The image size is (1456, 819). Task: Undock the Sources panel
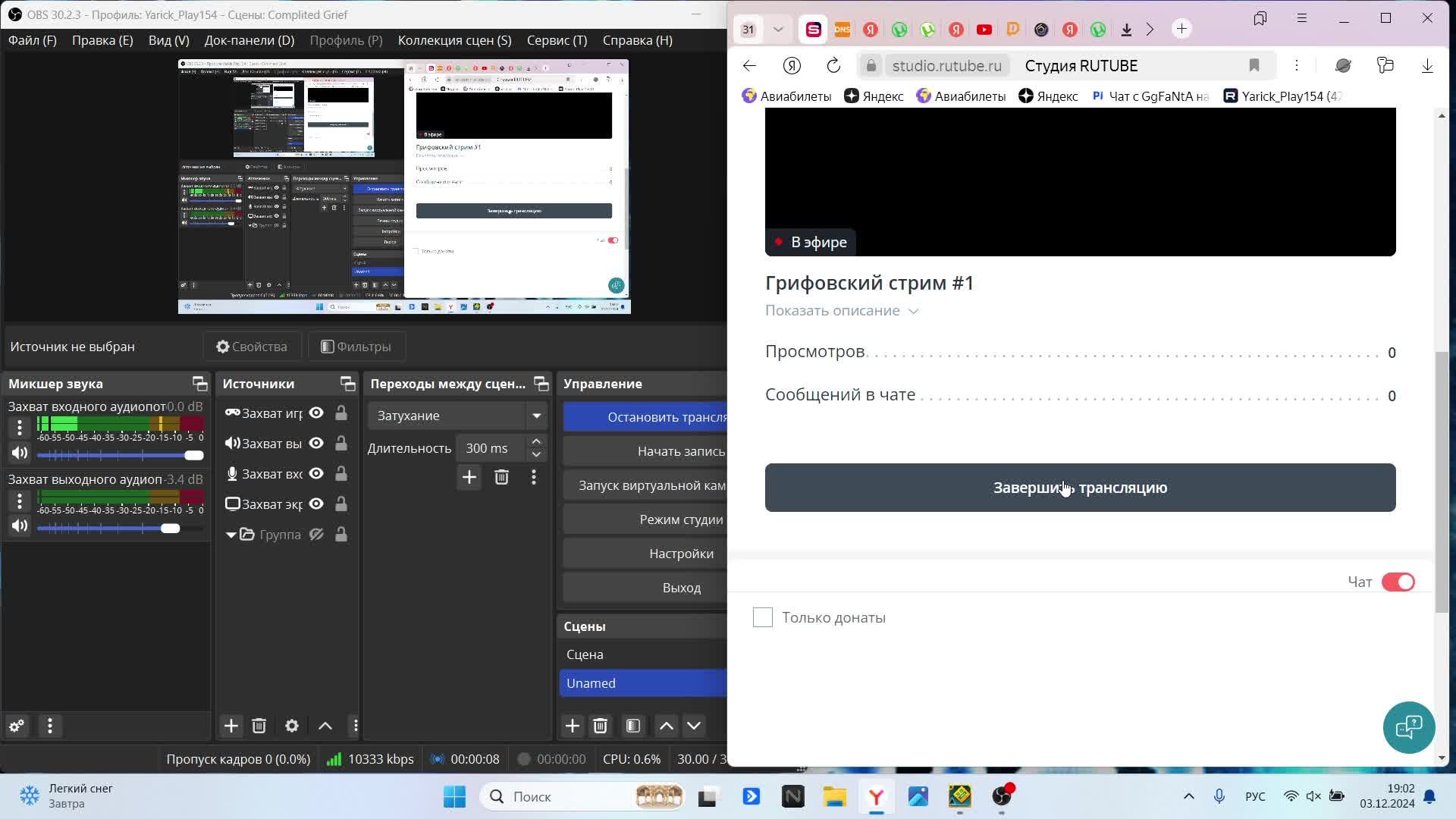pyautogui.click(x=347, y=384)
